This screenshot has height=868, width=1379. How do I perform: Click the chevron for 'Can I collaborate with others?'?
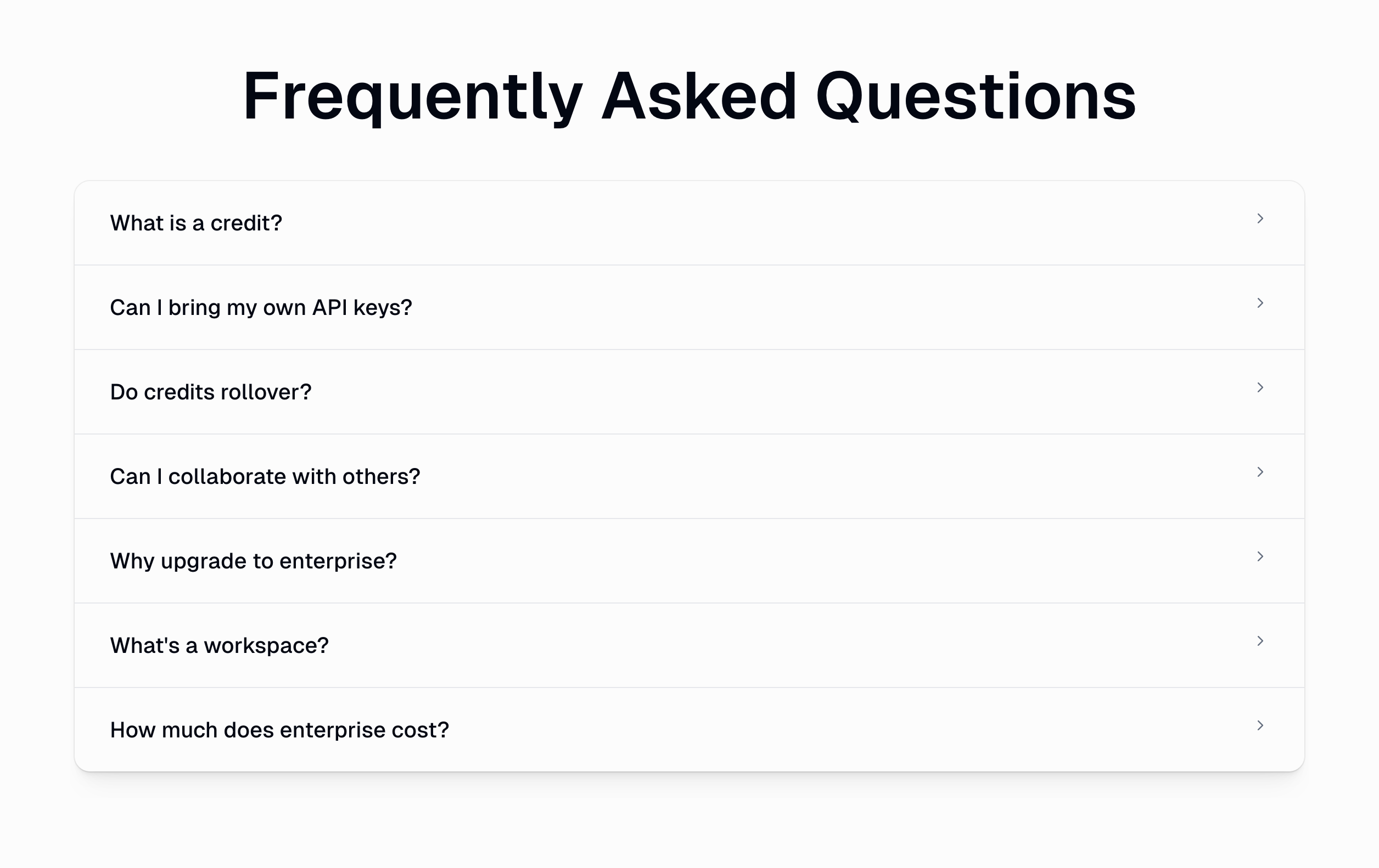click(1260, 472)
